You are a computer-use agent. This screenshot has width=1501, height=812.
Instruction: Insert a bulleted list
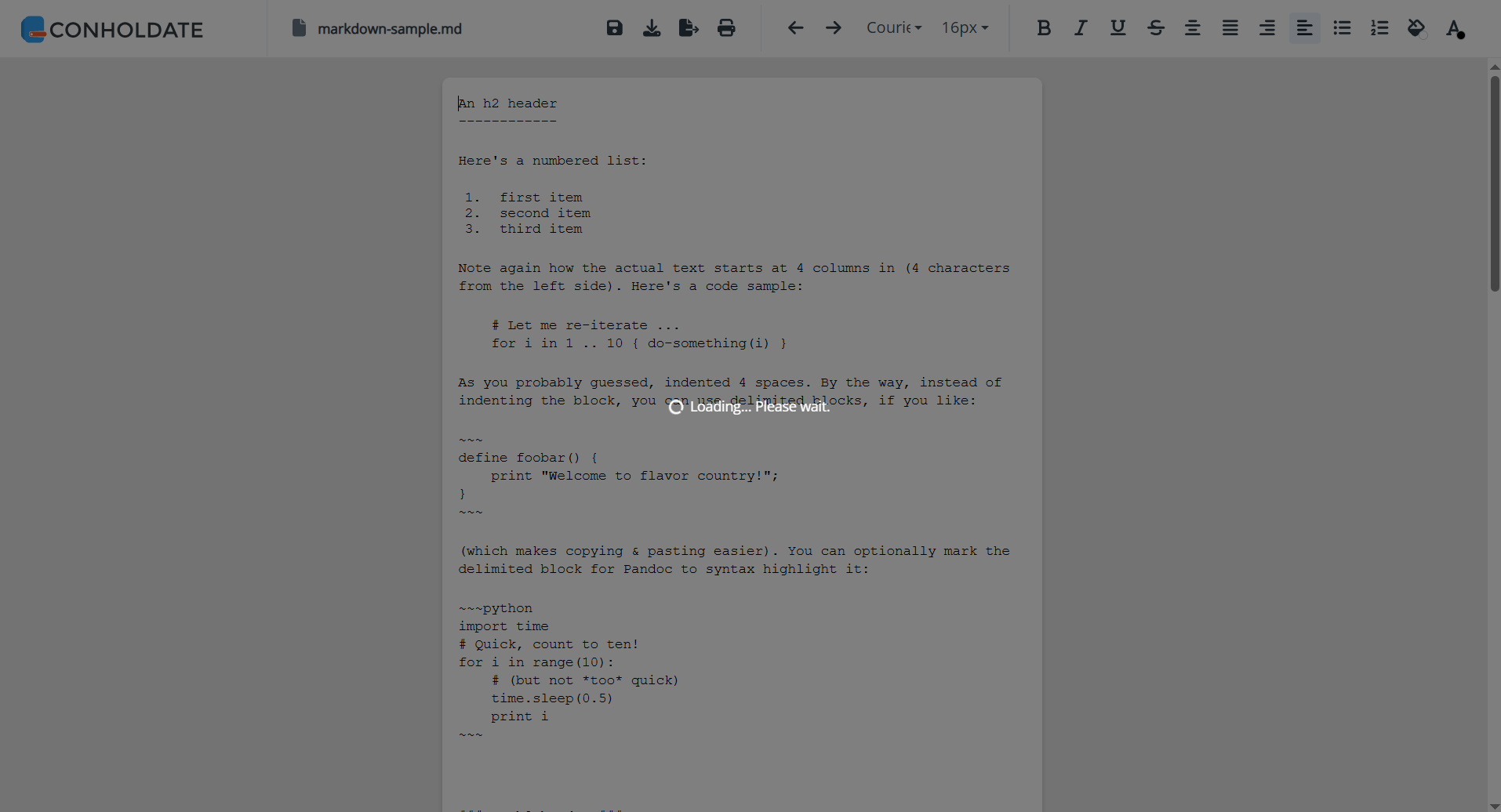pos(1343,28)
